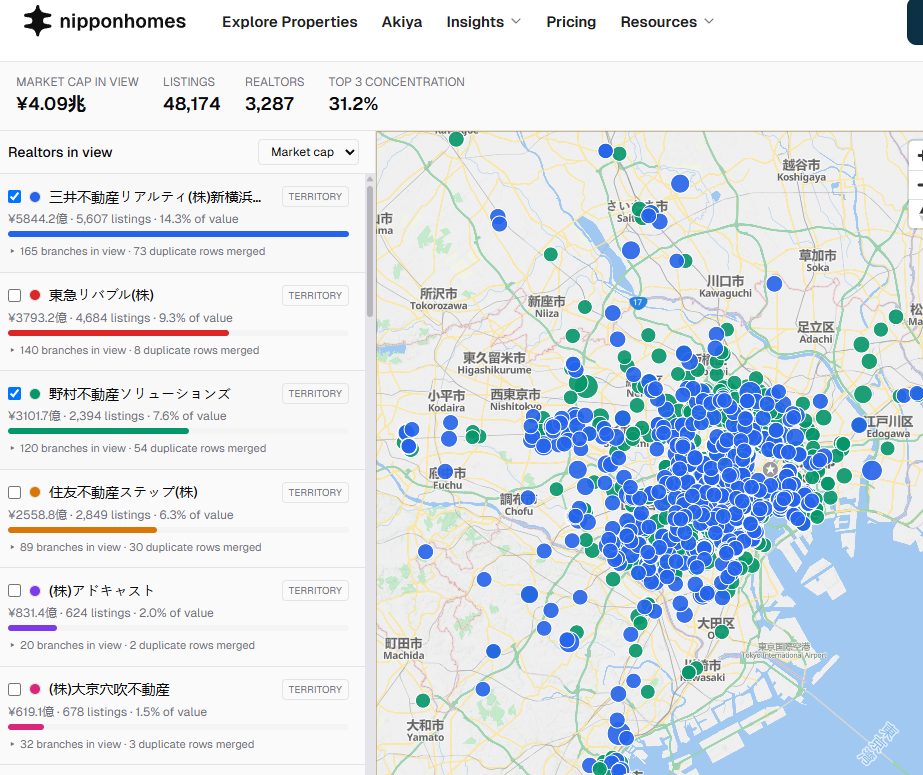This screenshot has width=923, height=775.
Task: Click the purple color dot for アドキャスト
Action: pos(35,591)
